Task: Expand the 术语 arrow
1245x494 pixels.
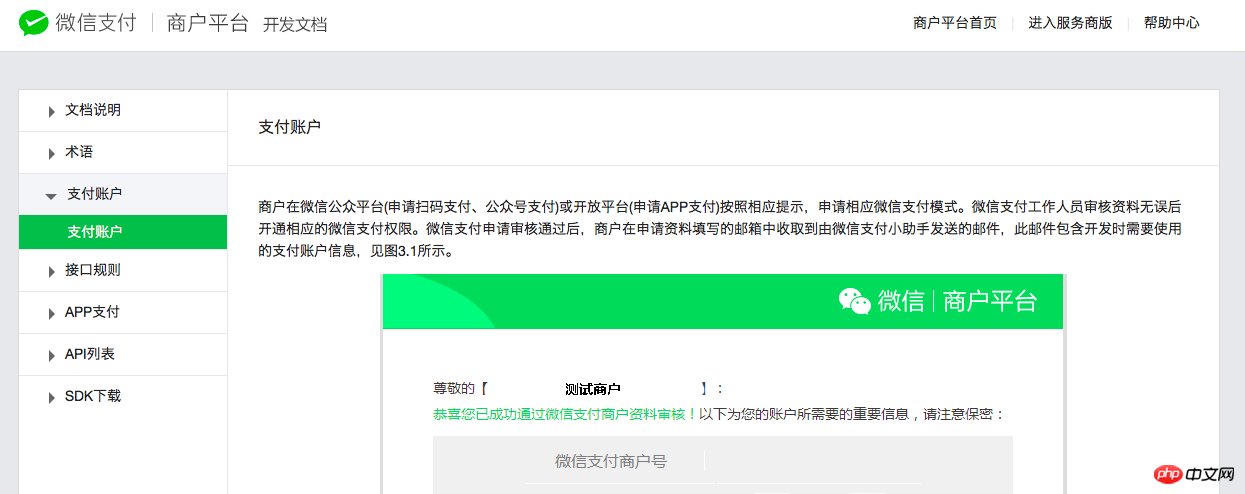Action: [51, 154]
